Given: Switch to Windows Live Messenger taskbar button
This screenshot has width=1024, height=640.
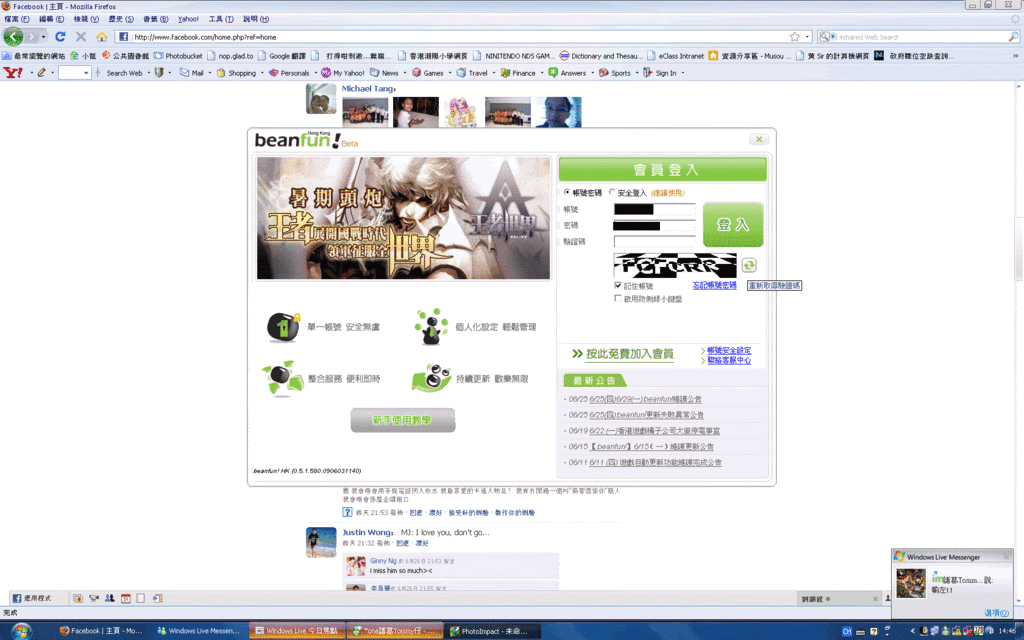Looking at the screenshot, I should [199, 631].
